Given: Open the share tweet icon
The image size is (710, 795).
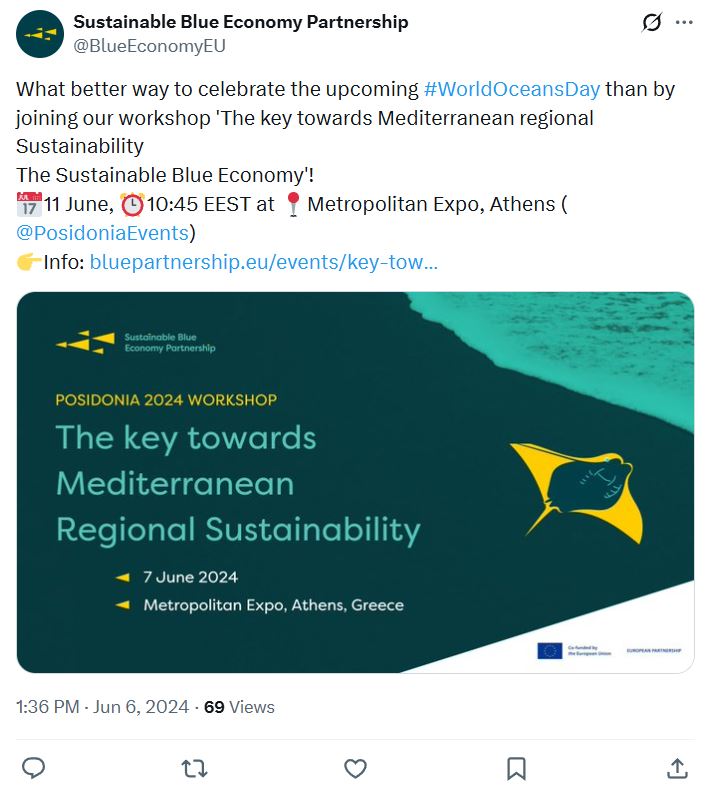Looking at the screenshot, I should (677, 768).
